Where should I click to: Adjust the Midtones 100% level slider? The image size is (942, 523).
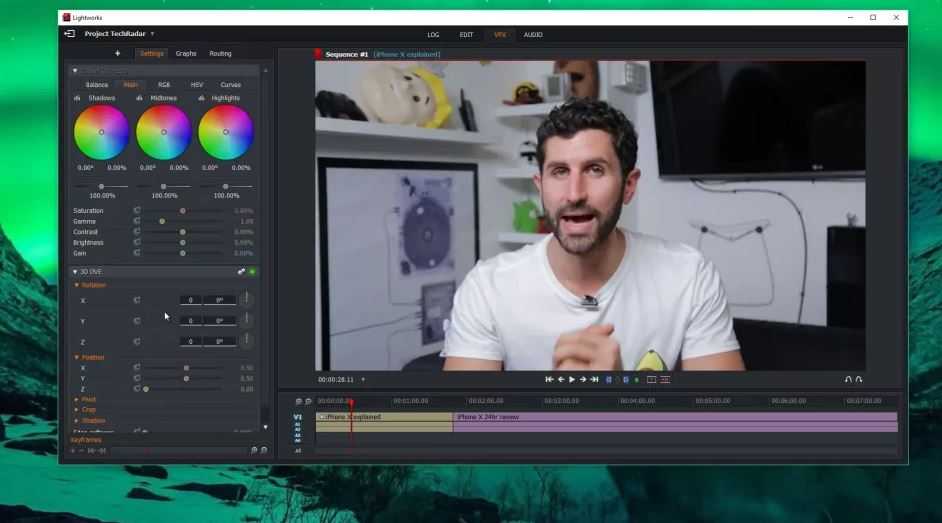tap(163, 187)
